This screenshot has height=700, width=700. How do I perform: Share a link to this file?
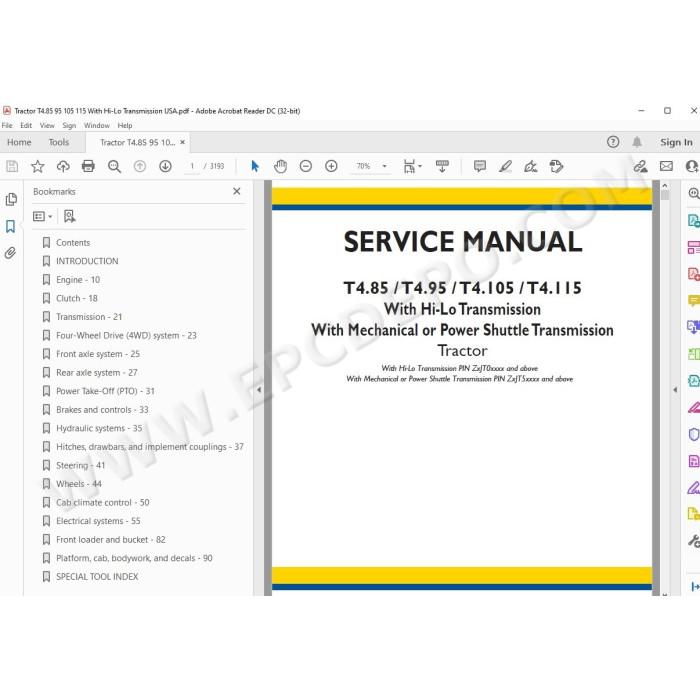[x=641, y=167]
